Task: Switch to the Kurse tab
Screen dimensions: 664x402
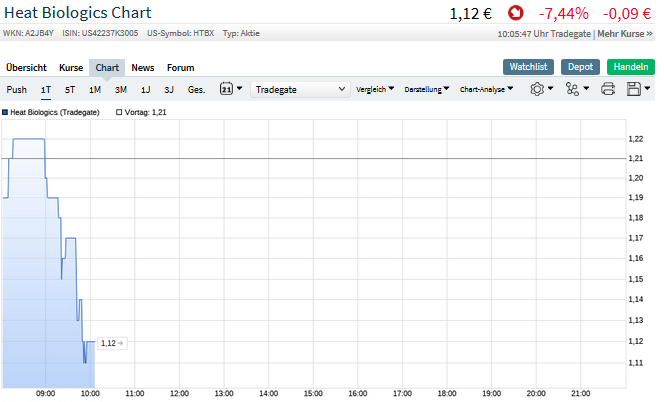Action: click(x=71, y=68)
